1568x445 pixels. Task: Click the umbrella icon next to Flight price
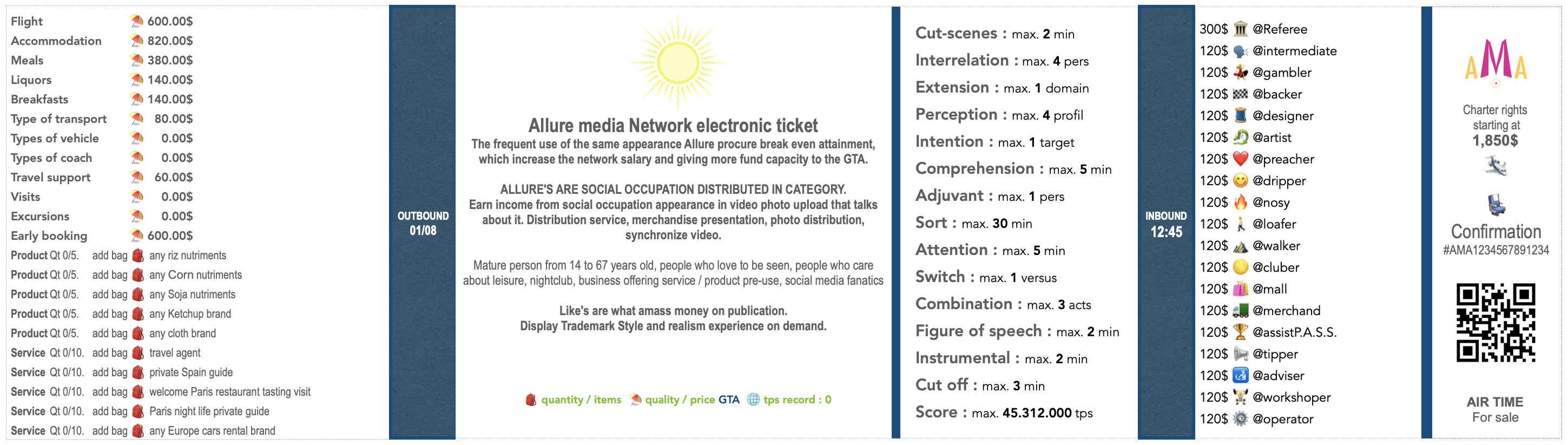tap(137, 21)
